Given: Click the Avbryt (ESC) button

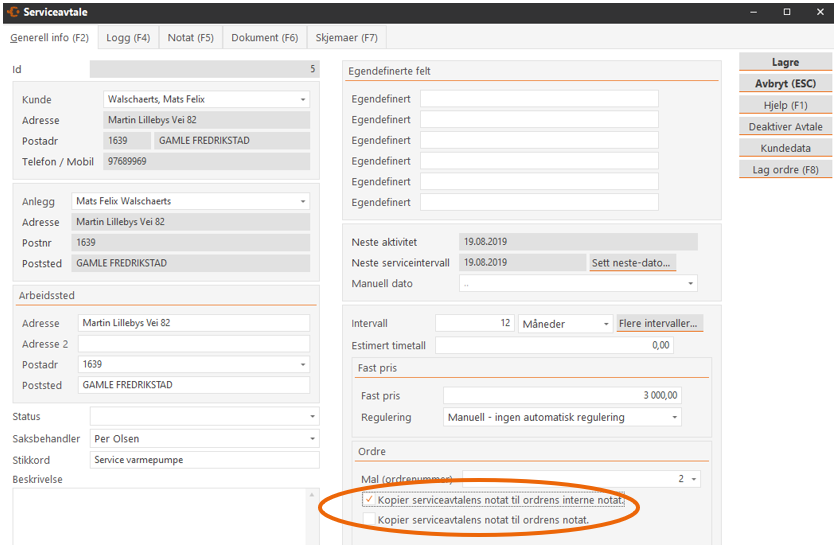Looking at the screenshot, I should coord(785,83).
